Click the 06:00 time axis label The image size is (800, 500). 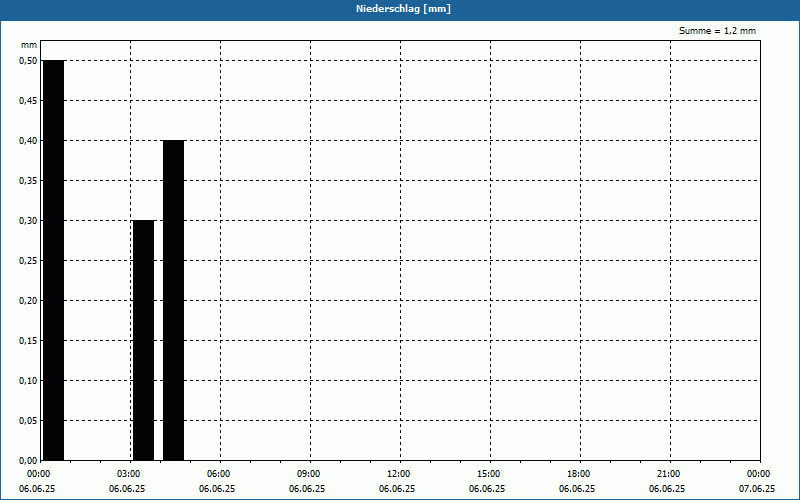(x=219, y=474)
